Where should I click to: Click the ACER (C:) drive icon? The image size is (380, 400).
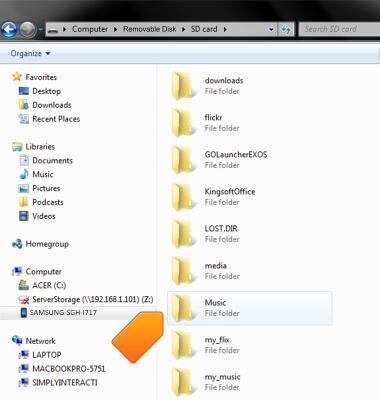pyautogui.click(x=24, y=285)
